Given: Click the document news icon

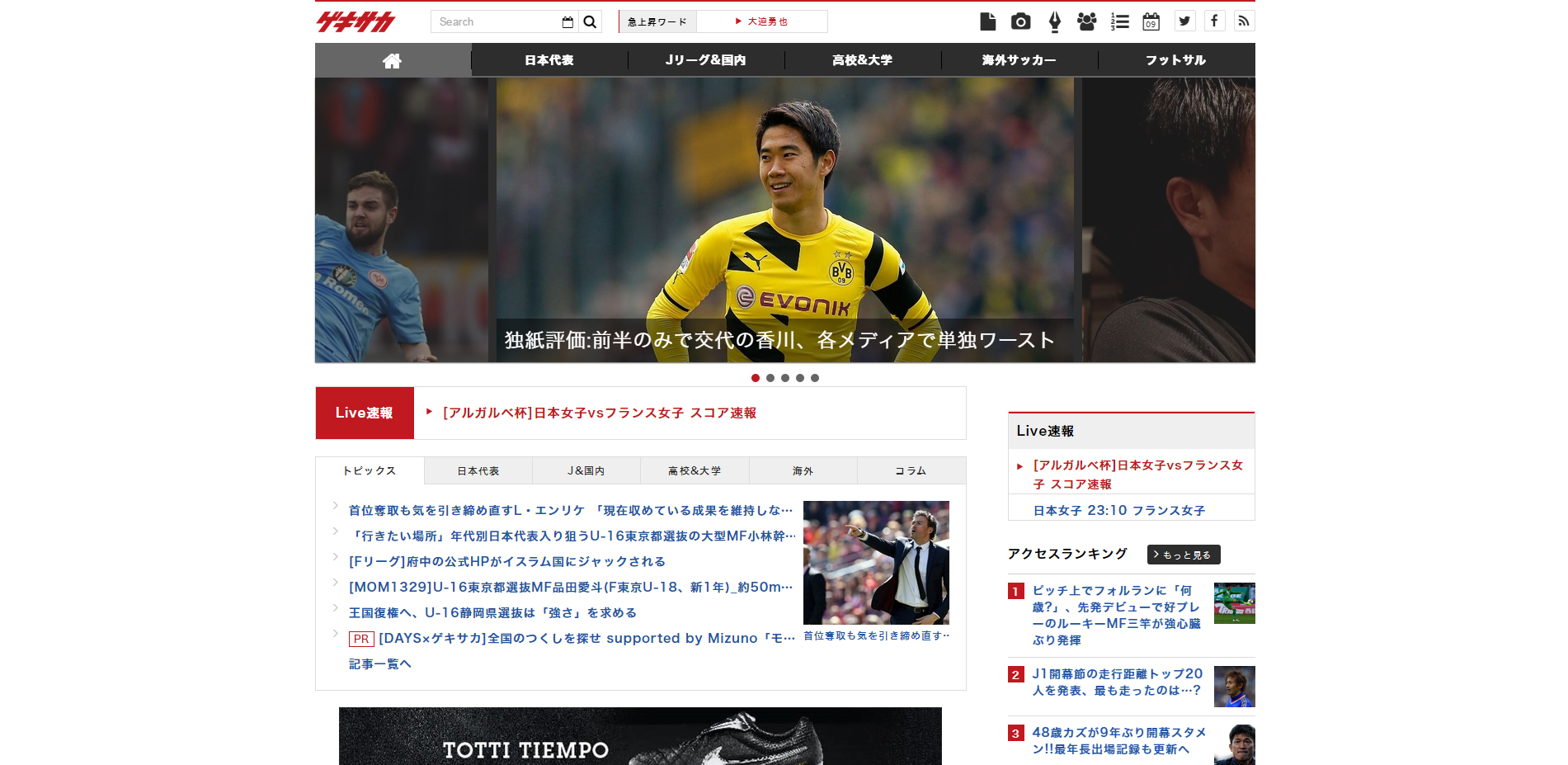Looking at the screenshot, I should 987,21.
